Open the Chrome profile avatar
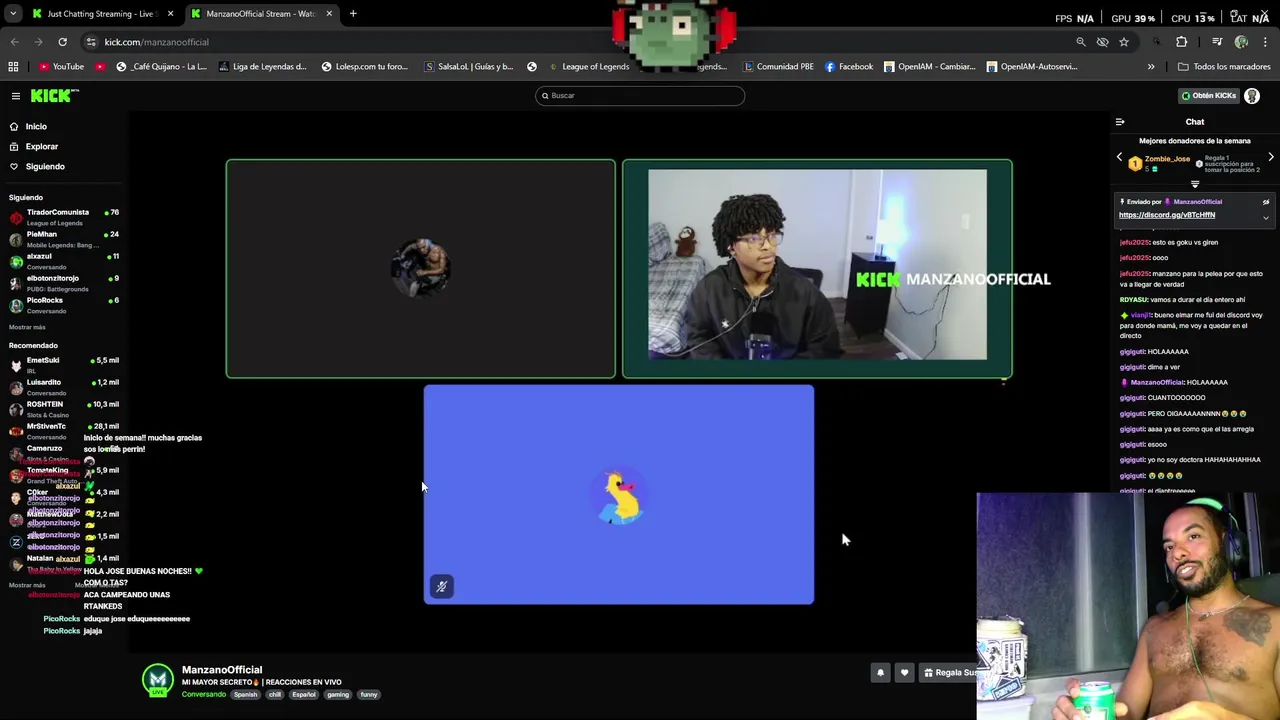Screen dimensions: 1280x720 tap(1241, 42)
